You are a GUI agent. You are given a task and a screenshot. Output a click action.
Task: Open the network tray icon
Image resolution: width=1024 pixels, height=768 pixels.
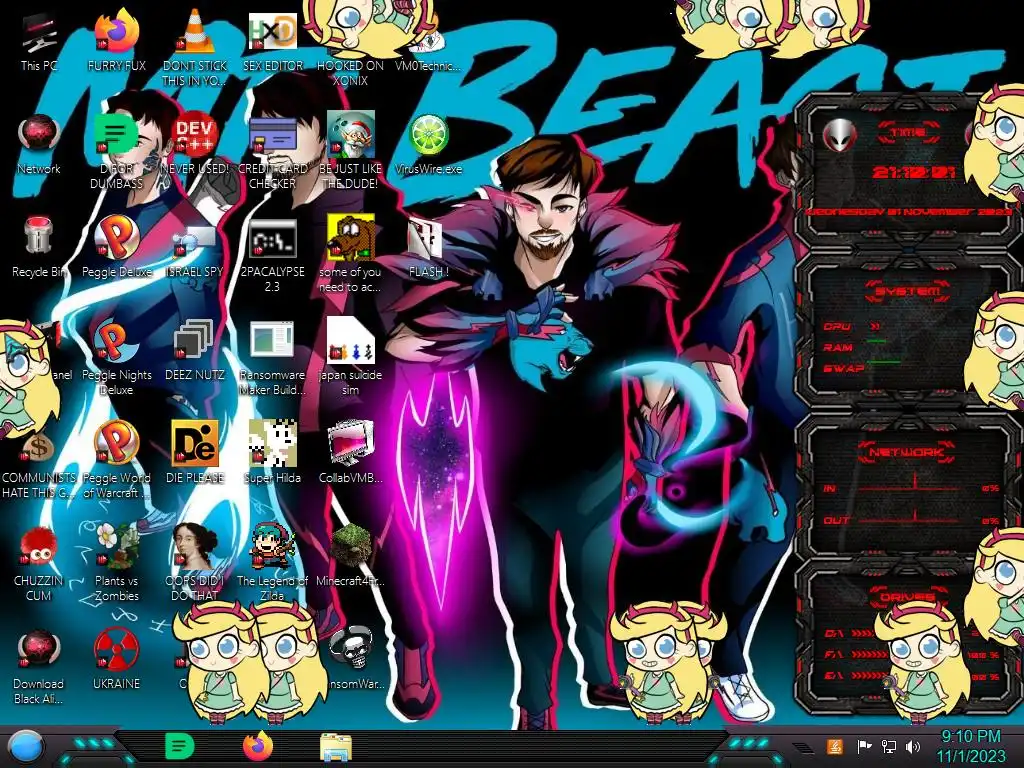click(888, 746)
